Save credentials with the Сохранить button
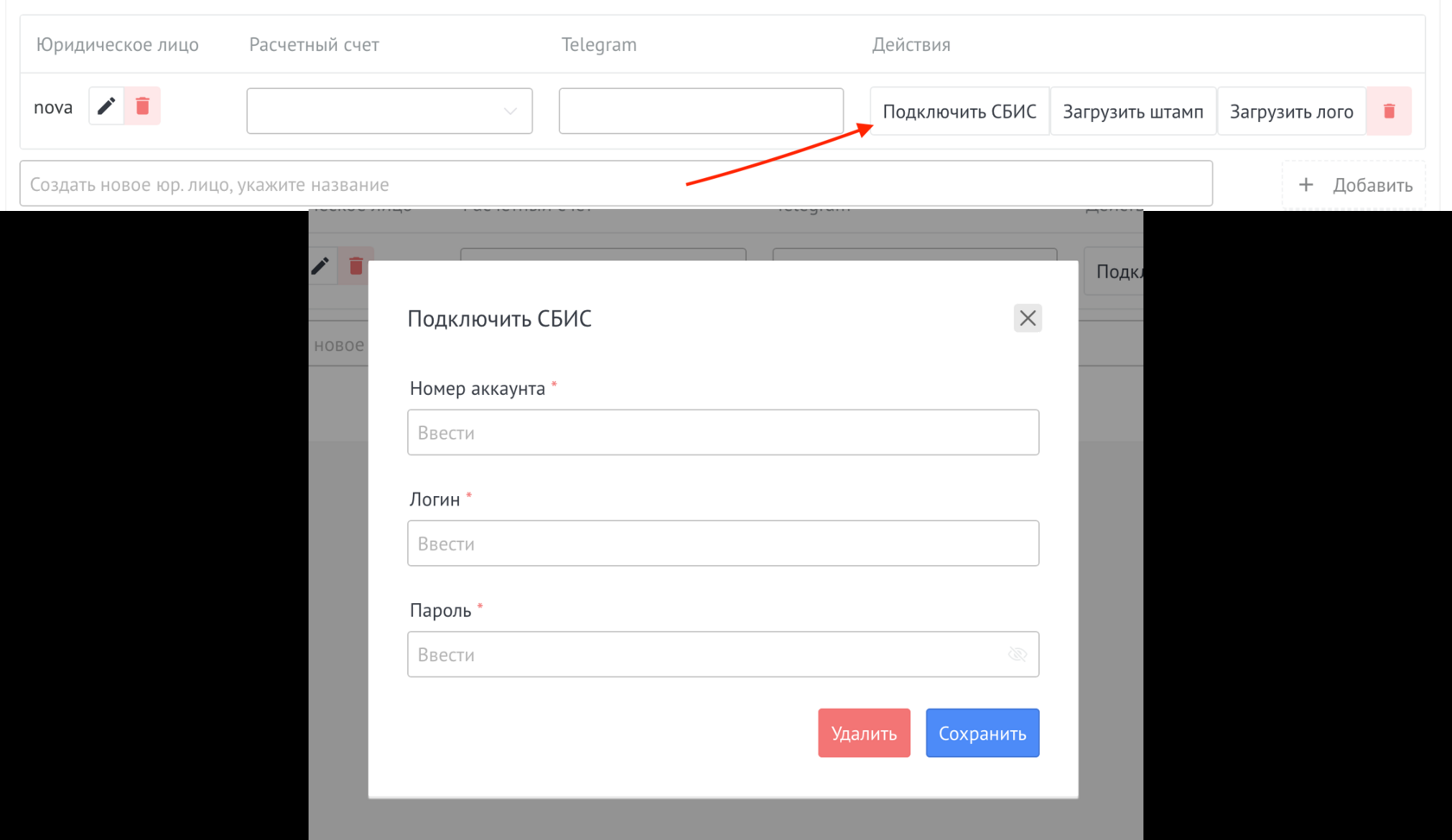The width and height of the screenshot is (1452, 840). [982, 733]
